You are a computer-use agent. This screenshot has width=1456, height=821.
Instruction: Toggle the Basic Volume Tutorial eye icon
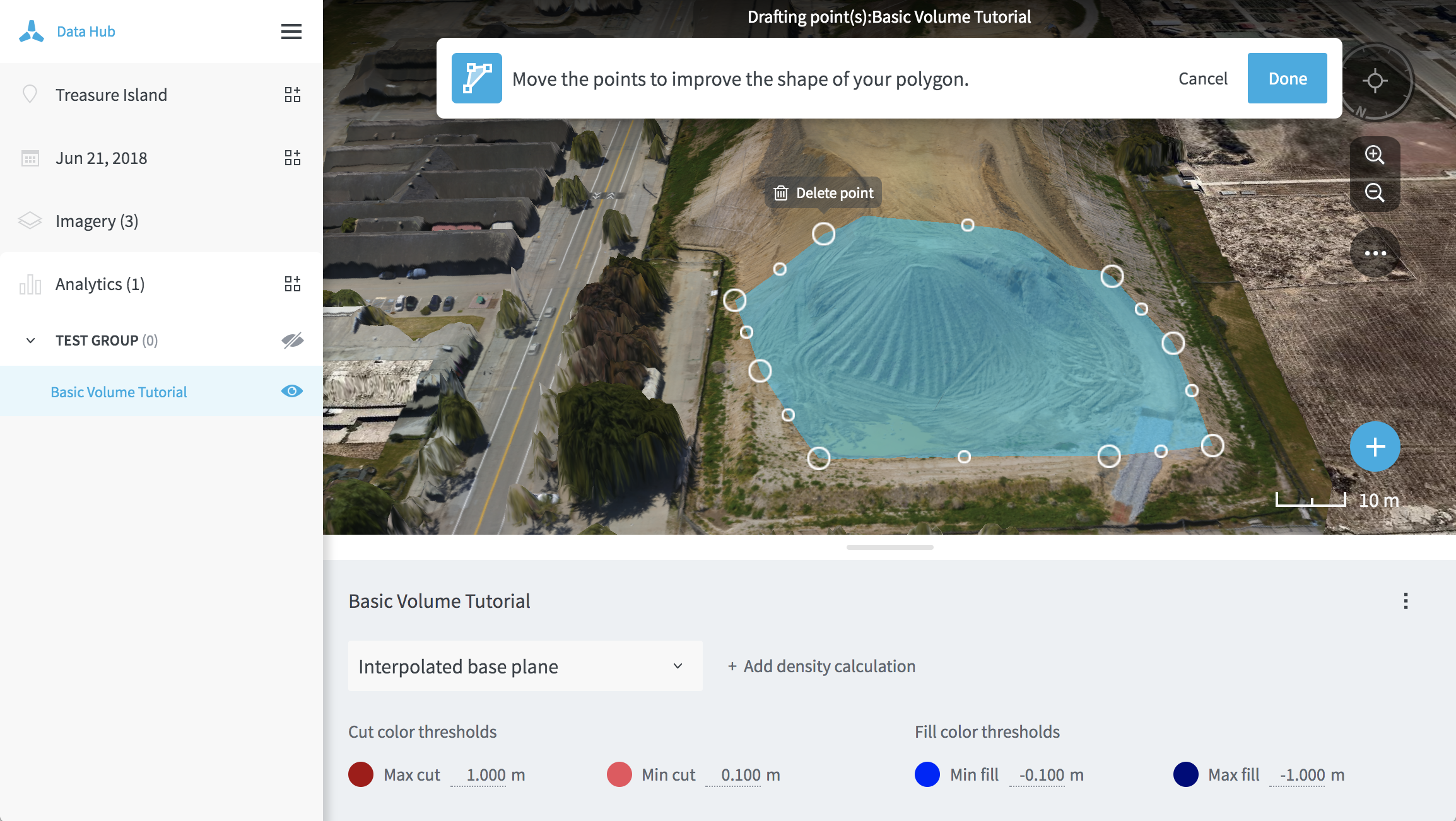click(292, 391)
